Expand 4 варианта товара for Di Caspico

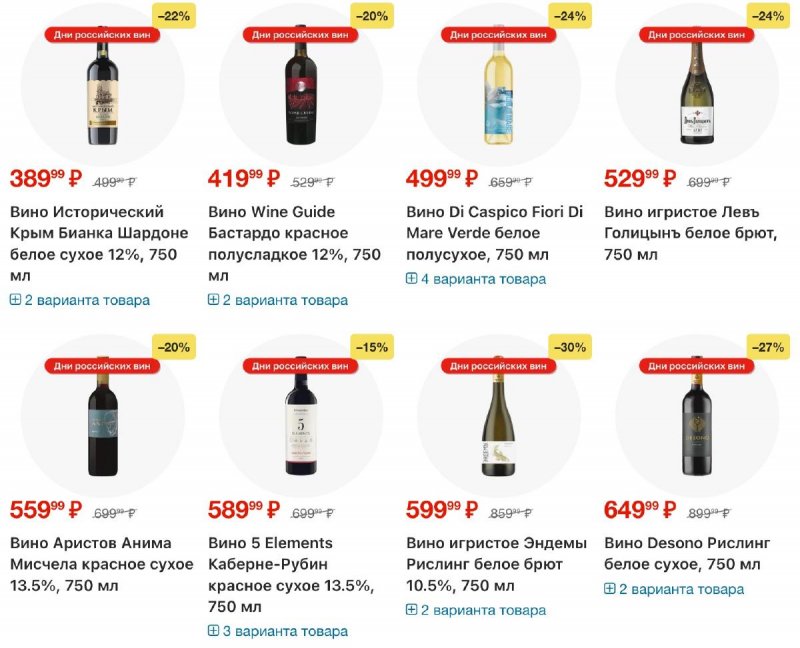(x=483, y=279)
